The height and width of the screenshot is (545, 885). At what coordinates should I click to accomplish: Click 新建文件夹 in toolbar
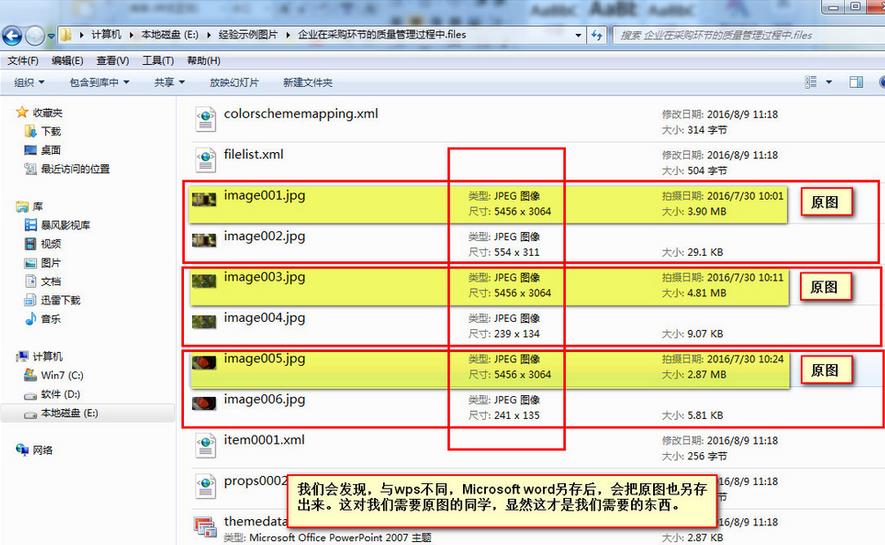[308, 82]
